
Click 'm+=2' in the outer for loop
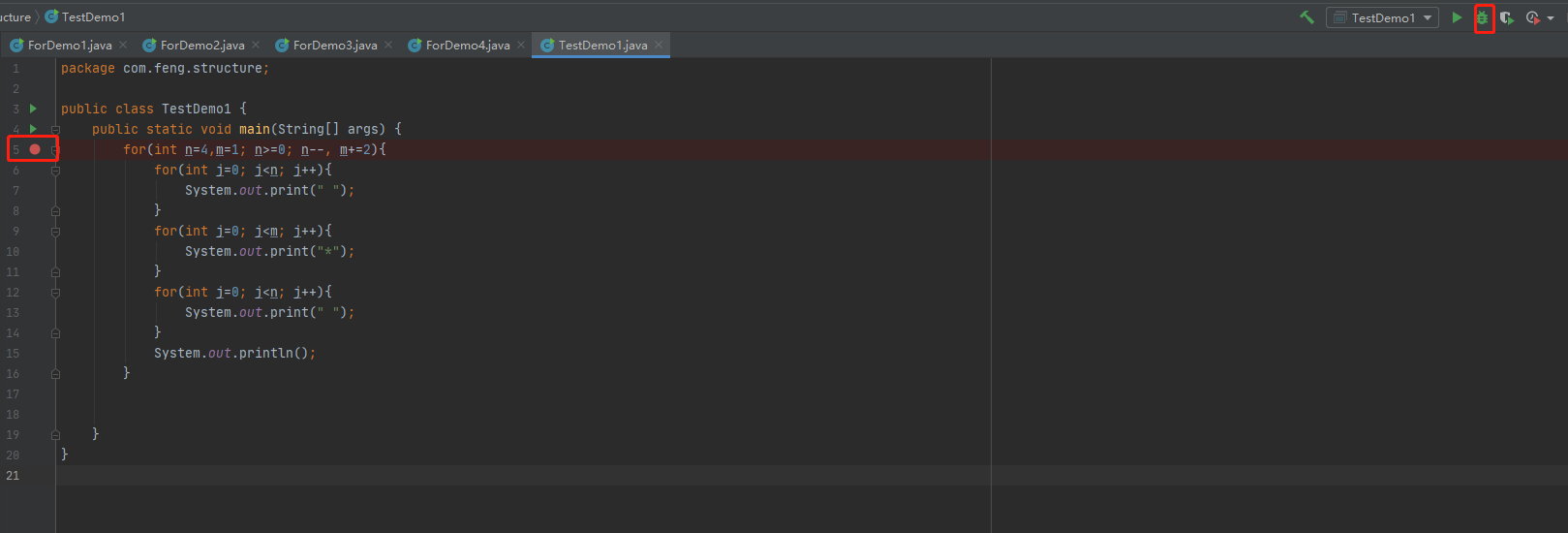click(x=355, y=149)
